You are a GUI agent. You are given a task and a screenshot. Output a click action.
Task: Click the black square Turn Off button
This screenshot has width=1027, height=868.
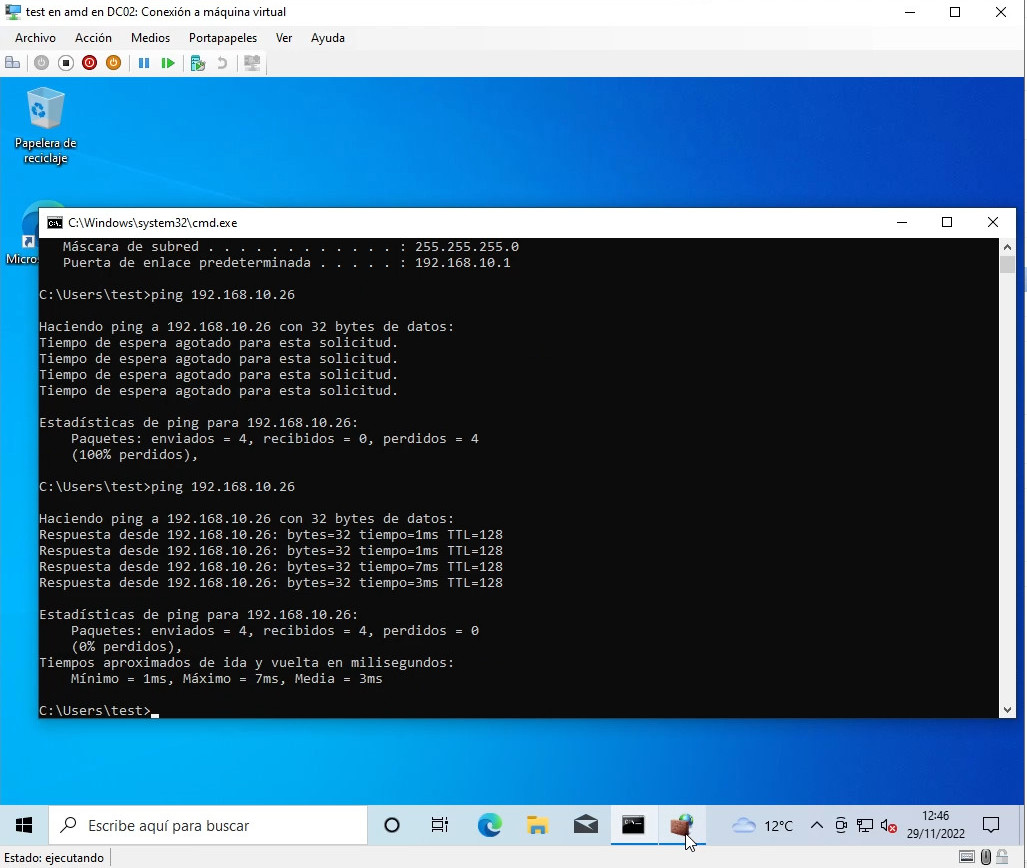click(65, 63)
